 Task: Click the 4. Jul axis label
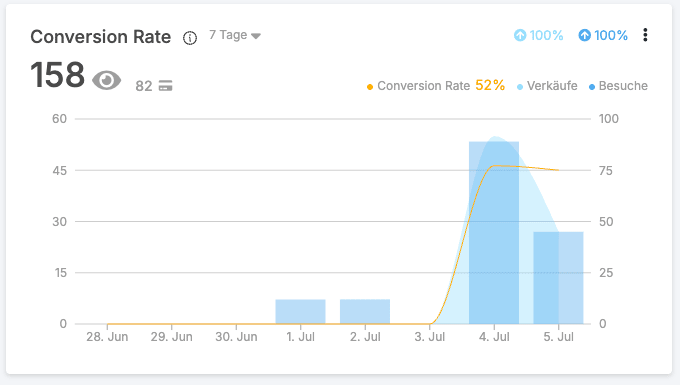tap(494, 337)
